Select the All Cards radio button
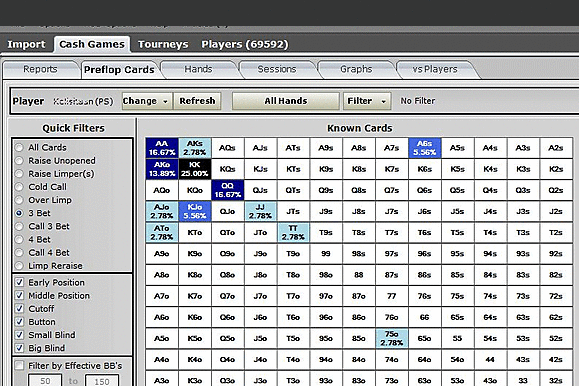This screenshot has height=386, width=579. pyautogui.click(x=19, y=148)
